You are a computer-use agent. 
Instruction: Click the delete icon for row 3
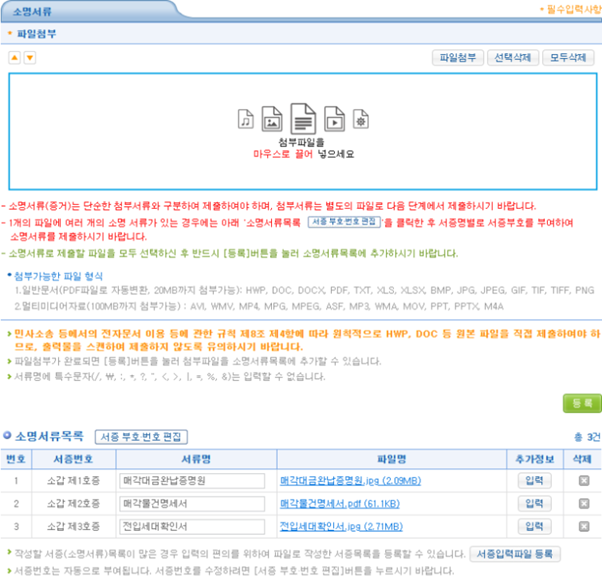583,526
